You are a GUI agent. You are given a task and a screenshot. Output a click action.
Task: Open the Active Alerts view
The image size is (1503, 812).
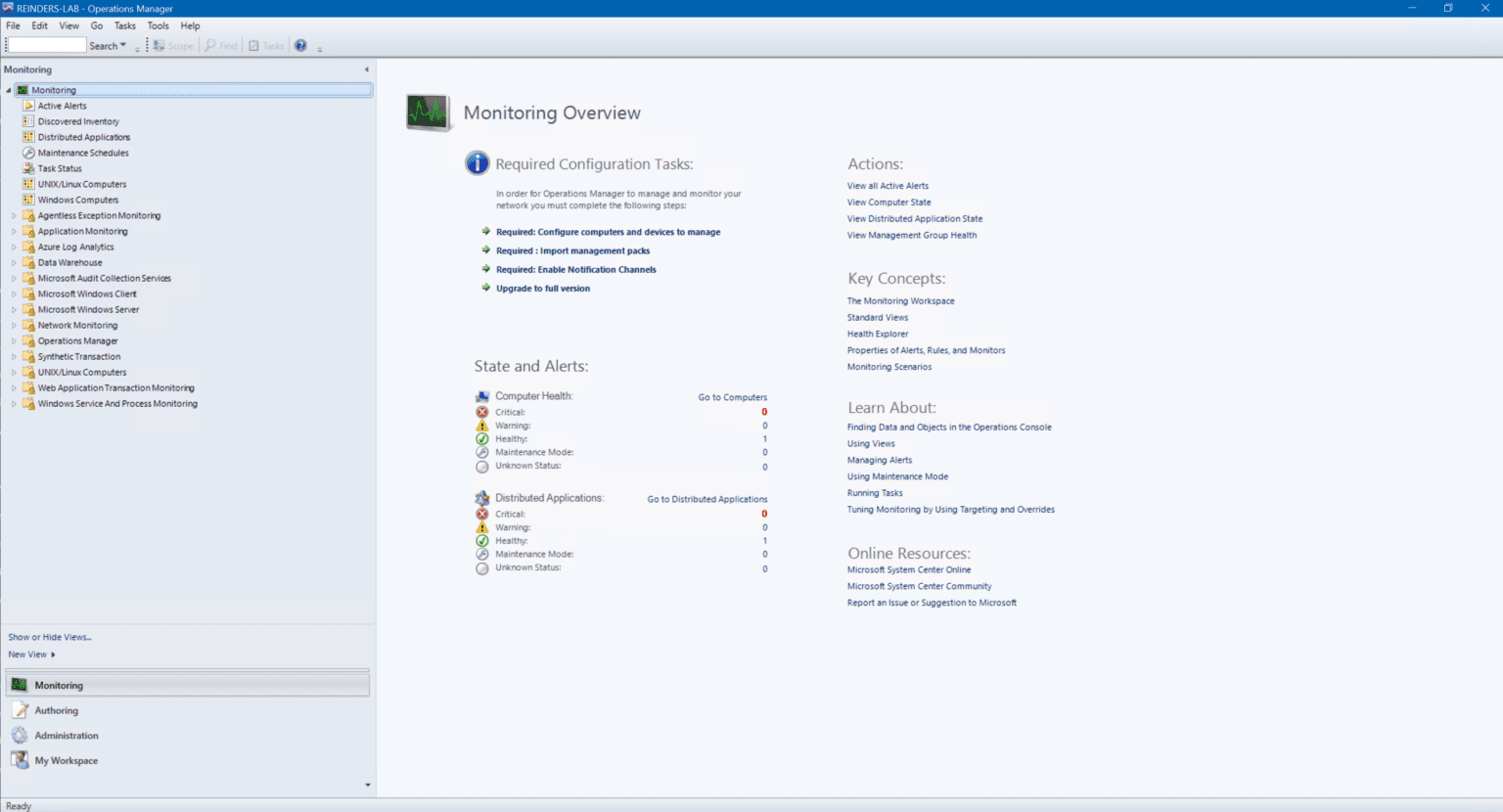tap(61, 105)
